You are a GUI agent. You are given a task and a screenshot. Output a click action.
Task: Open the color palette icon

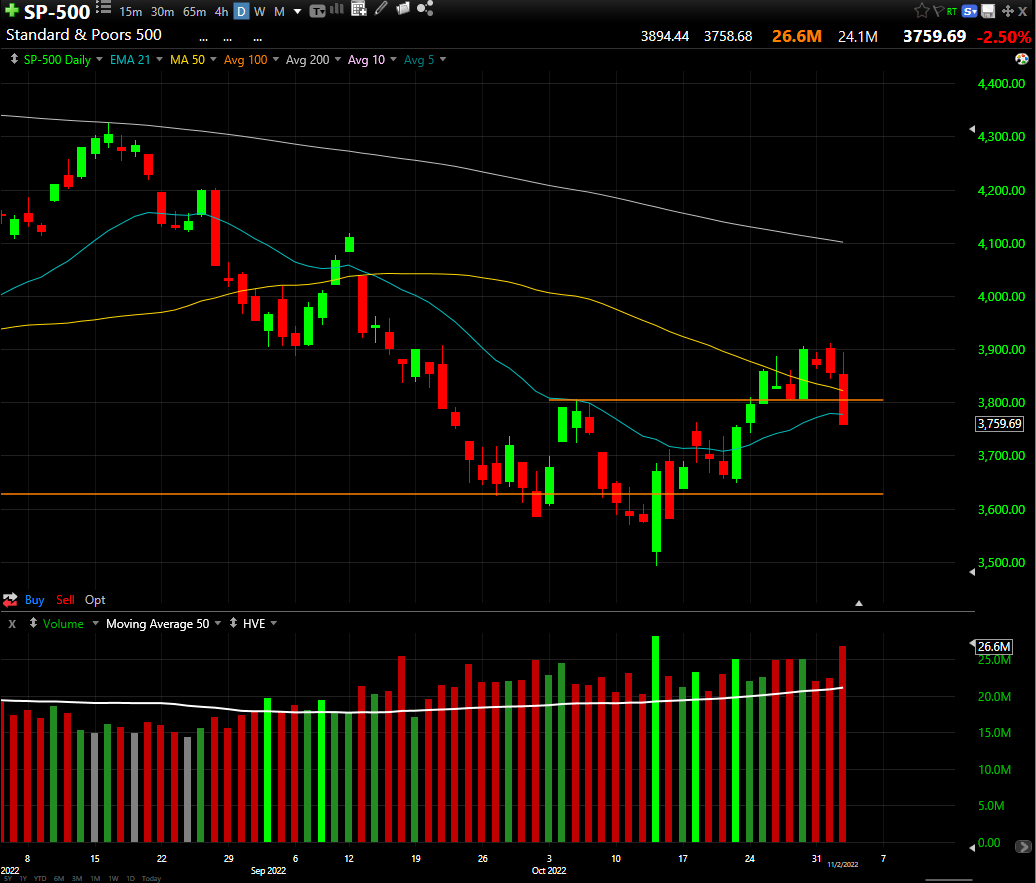click(1021, 59)
